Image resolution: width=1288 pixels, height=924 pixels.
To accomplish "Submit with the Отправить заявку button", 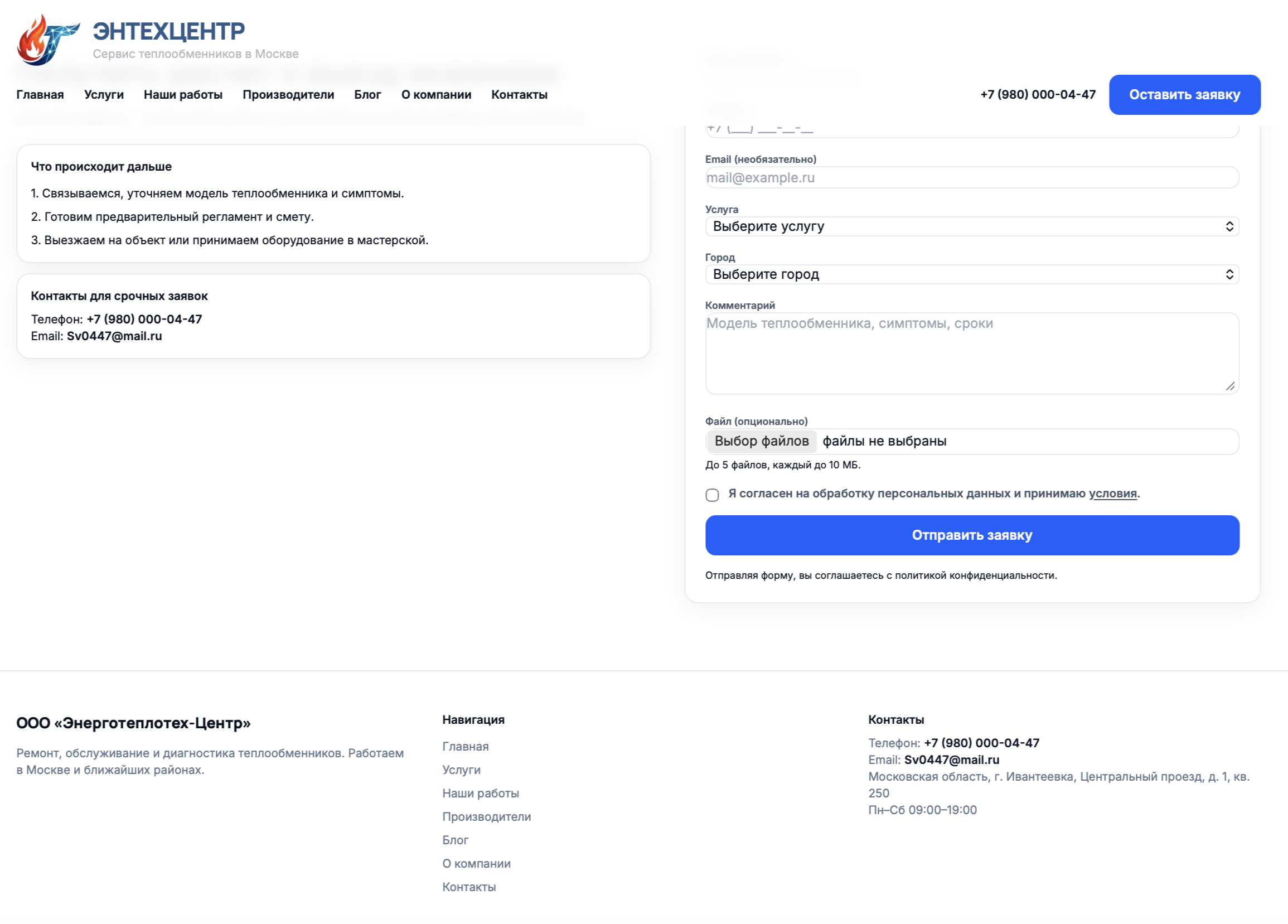I will [x=972, y=535].
